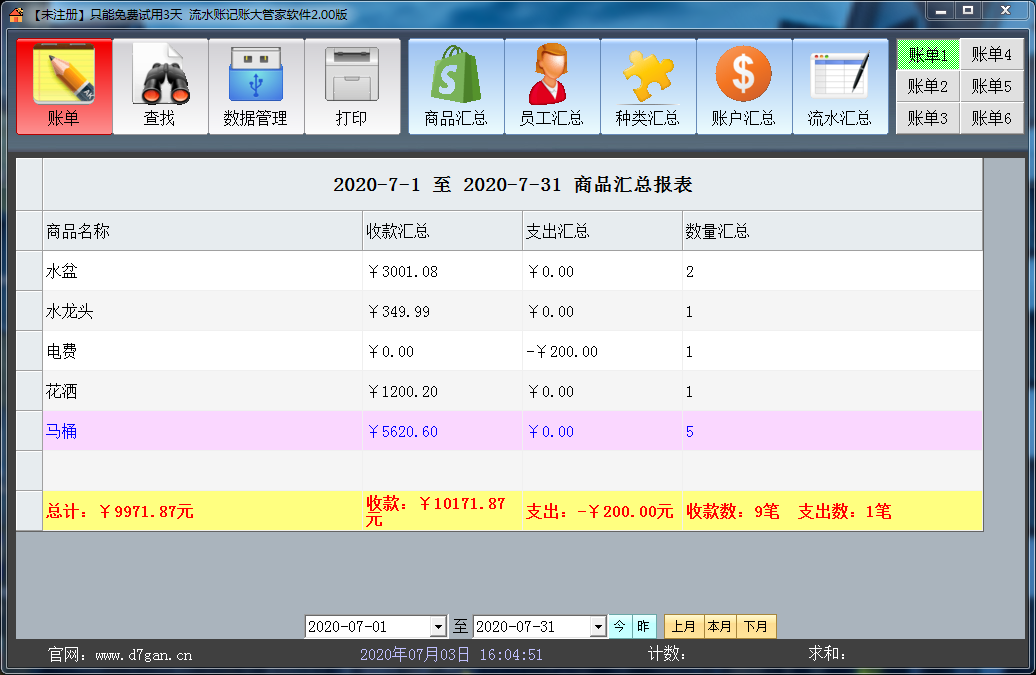Image resolution: width=1036 pixels, height=675 pixels.
Task: Open the 账单6 tab
Action: click(993, 118)
